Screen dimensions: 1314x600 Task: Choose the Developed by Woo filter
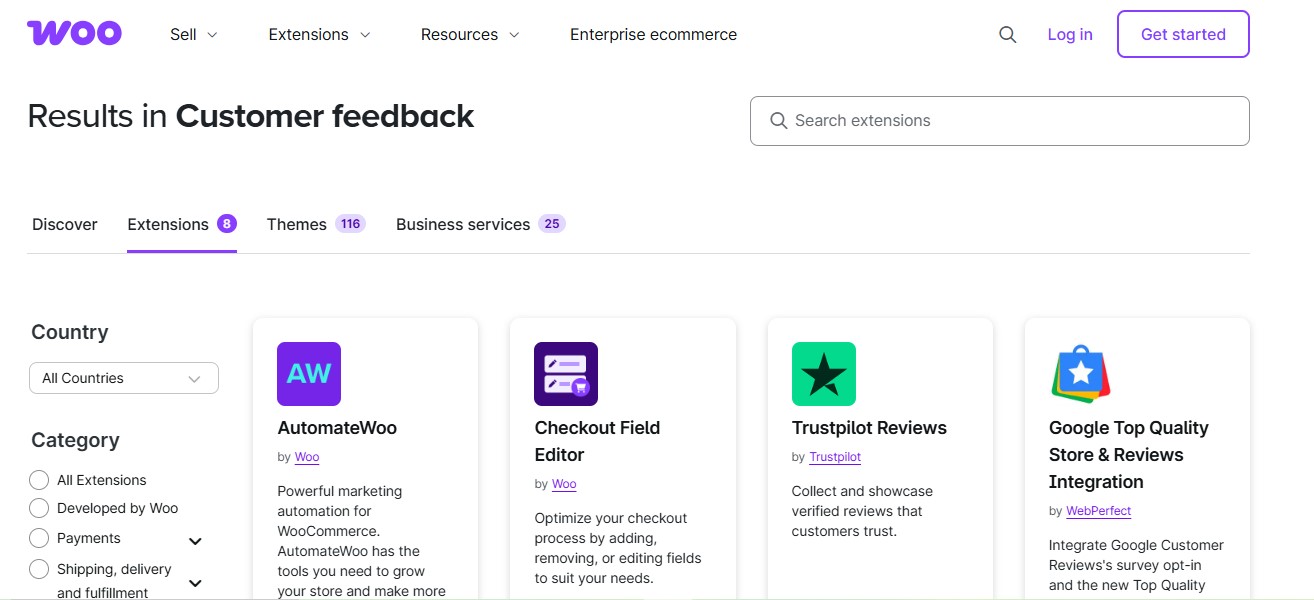pos(39,508)
